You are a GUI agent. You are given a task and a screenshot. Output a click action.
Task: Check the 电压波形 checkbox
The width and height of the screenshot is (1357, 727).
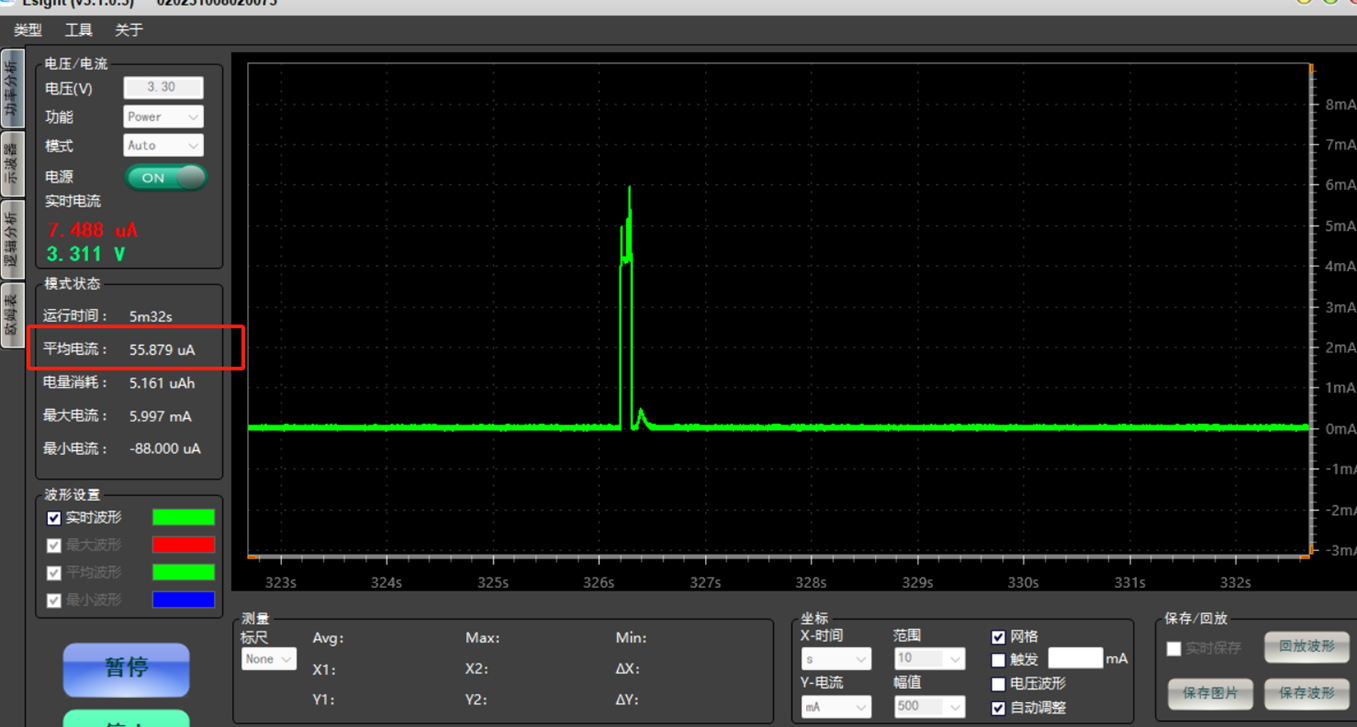998,684
